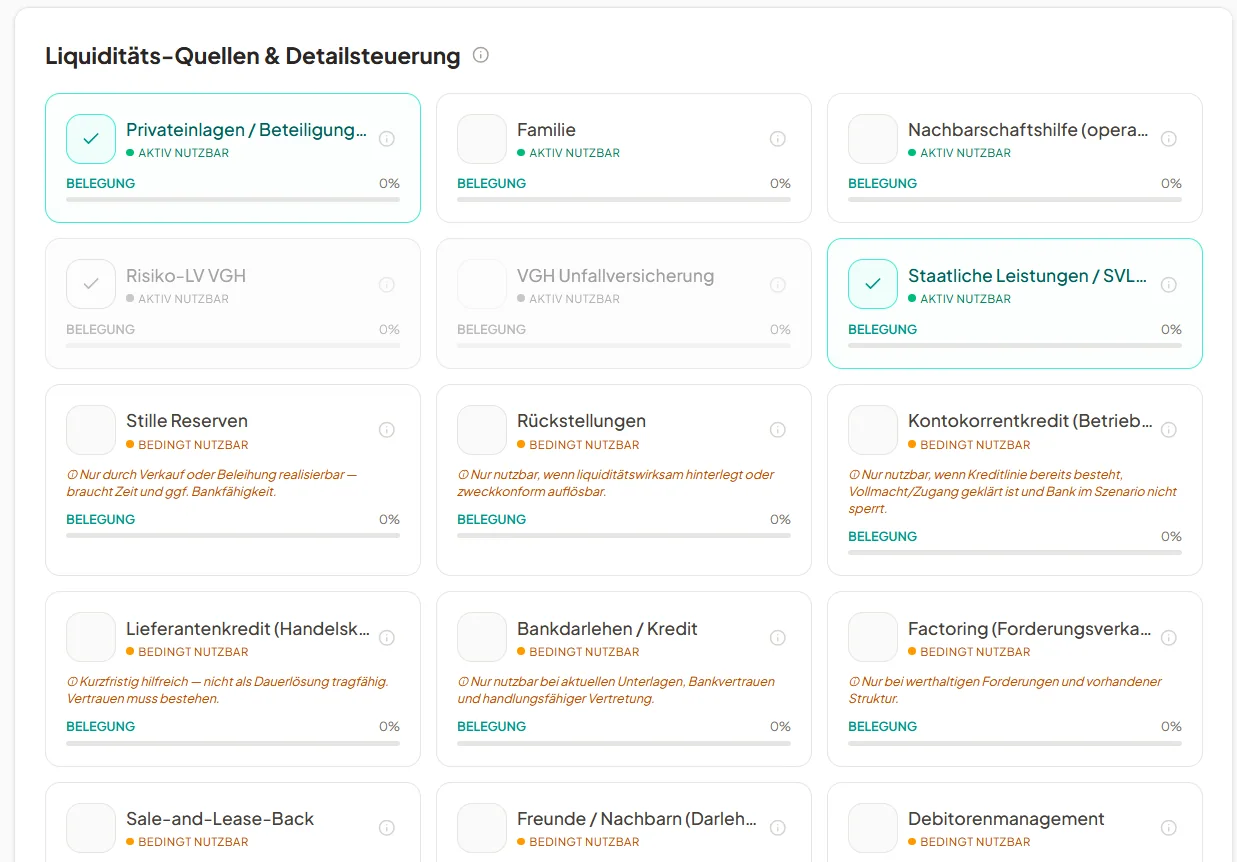Click the info icon on Familie card

click(778, 139)
